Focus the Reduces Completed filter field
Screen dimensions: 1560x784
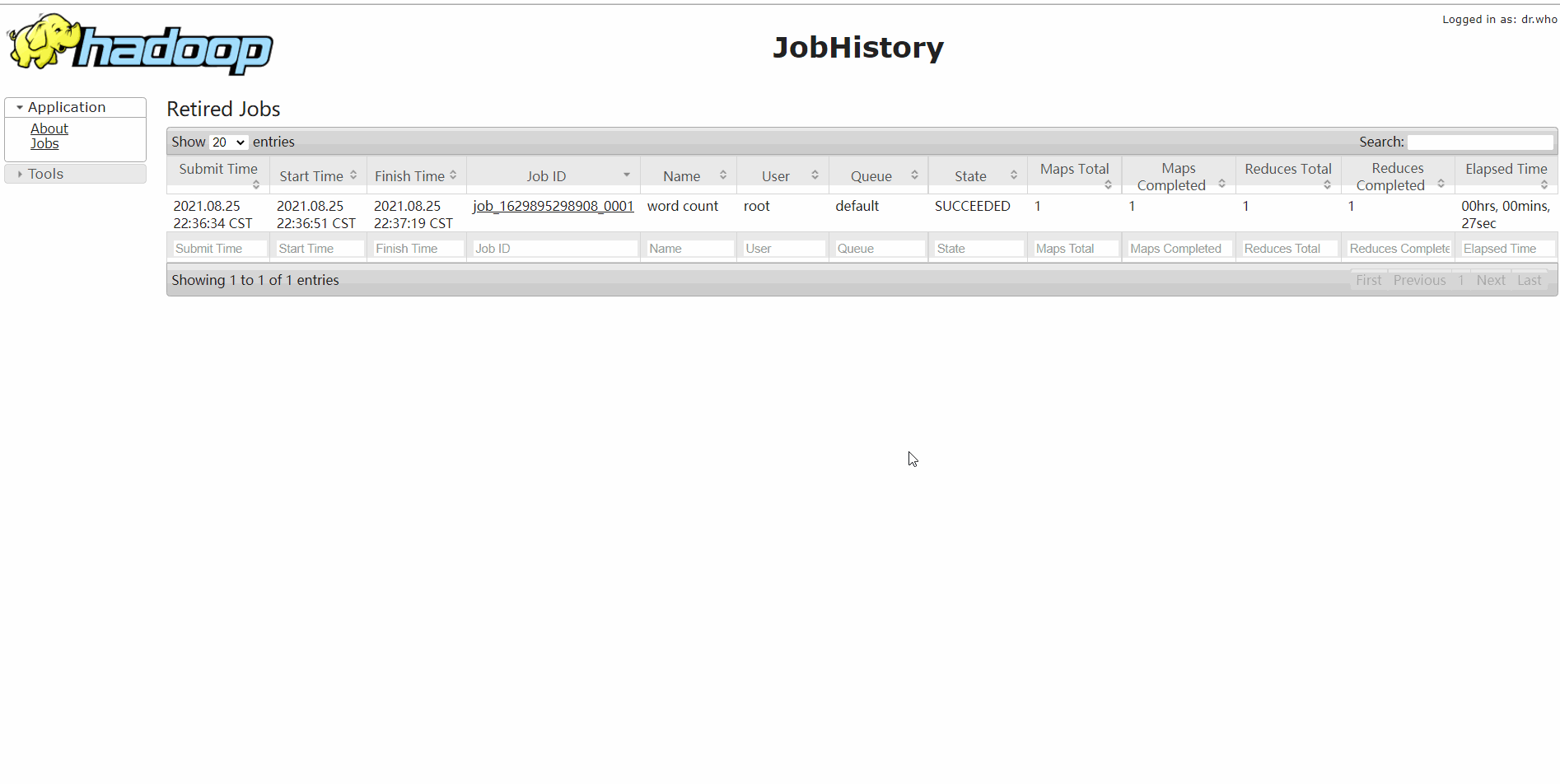(x=1399, y=249)
